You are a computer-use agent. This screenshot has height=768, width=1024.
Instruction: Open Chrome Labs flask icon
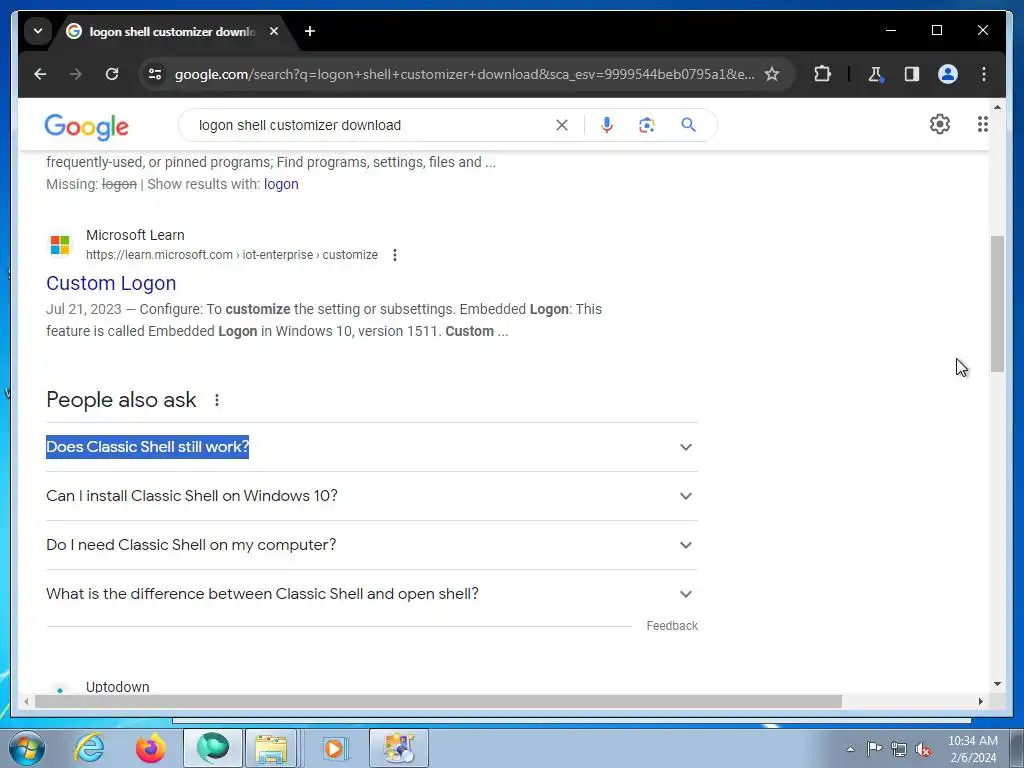[x=876, y=74]
